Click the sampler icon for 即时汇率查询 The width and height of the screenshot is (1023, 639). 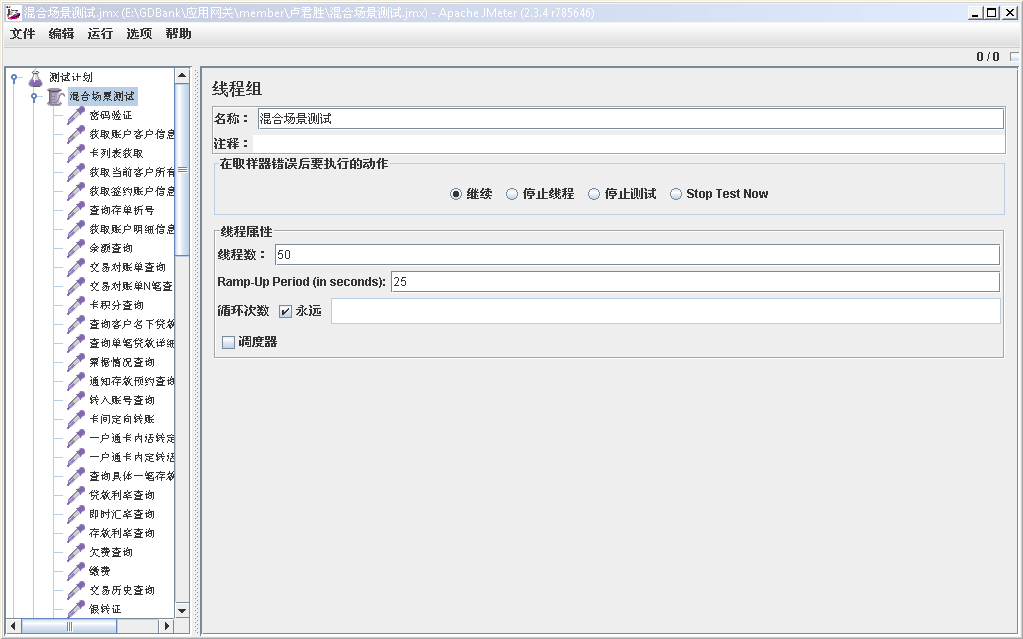point(76,514)
